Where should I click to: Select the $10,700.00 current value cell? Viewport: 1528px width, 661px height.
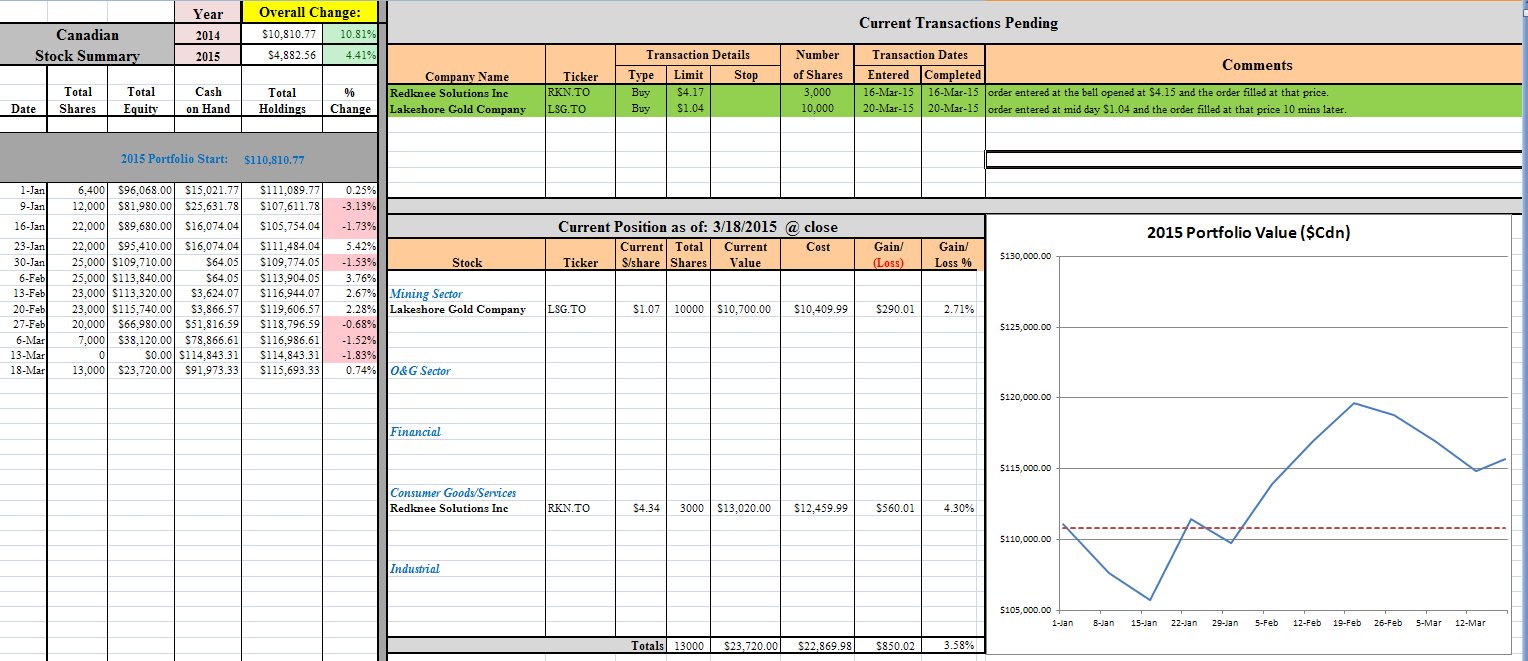[x=744, y=310]
